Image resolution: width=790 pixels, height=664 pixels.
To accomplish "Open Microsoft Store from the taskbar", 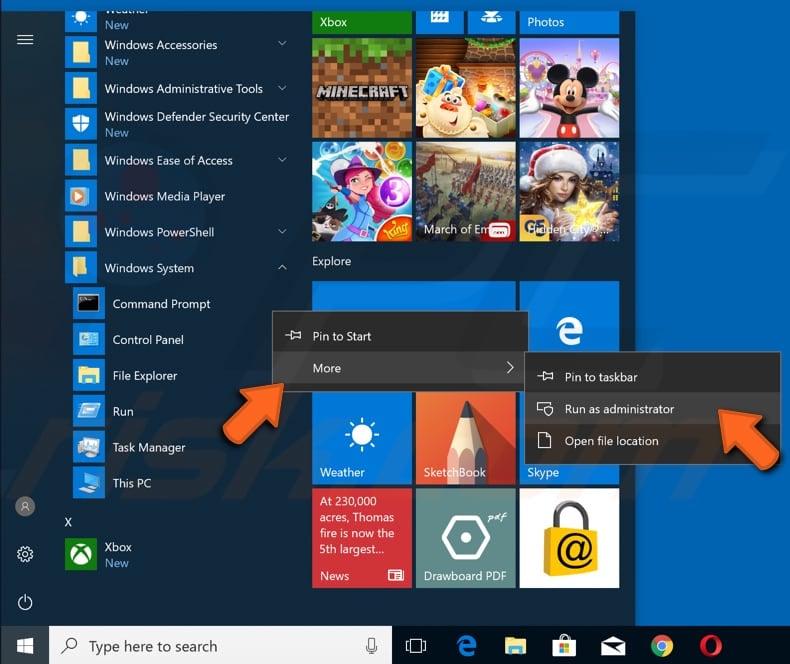I will tap(564, 645).
